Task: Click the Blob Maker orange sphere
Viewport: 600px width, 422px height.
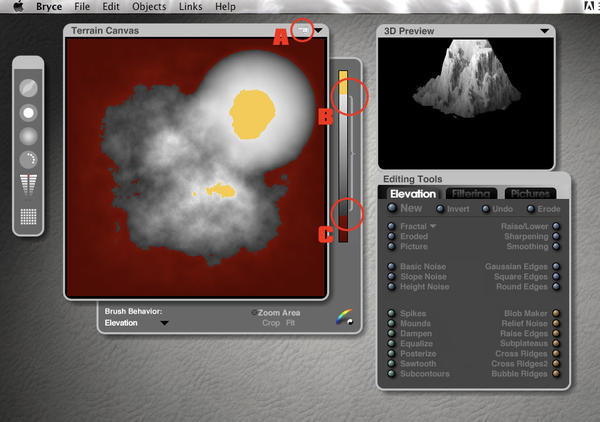Action: pos(556,313)
